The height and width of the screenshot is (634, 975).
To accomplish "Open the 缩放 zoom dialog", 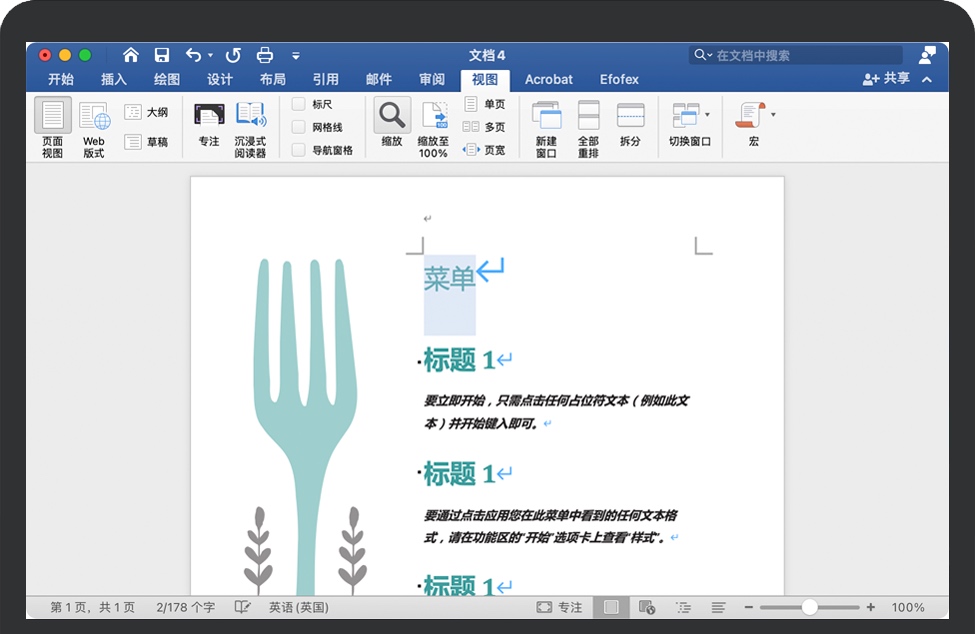I will click(392, 122).
